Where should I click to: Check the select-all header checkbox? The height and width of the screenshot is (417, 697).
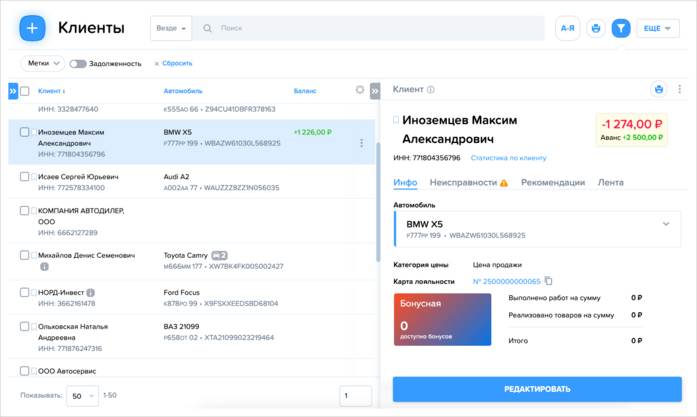tap(25, 91)
